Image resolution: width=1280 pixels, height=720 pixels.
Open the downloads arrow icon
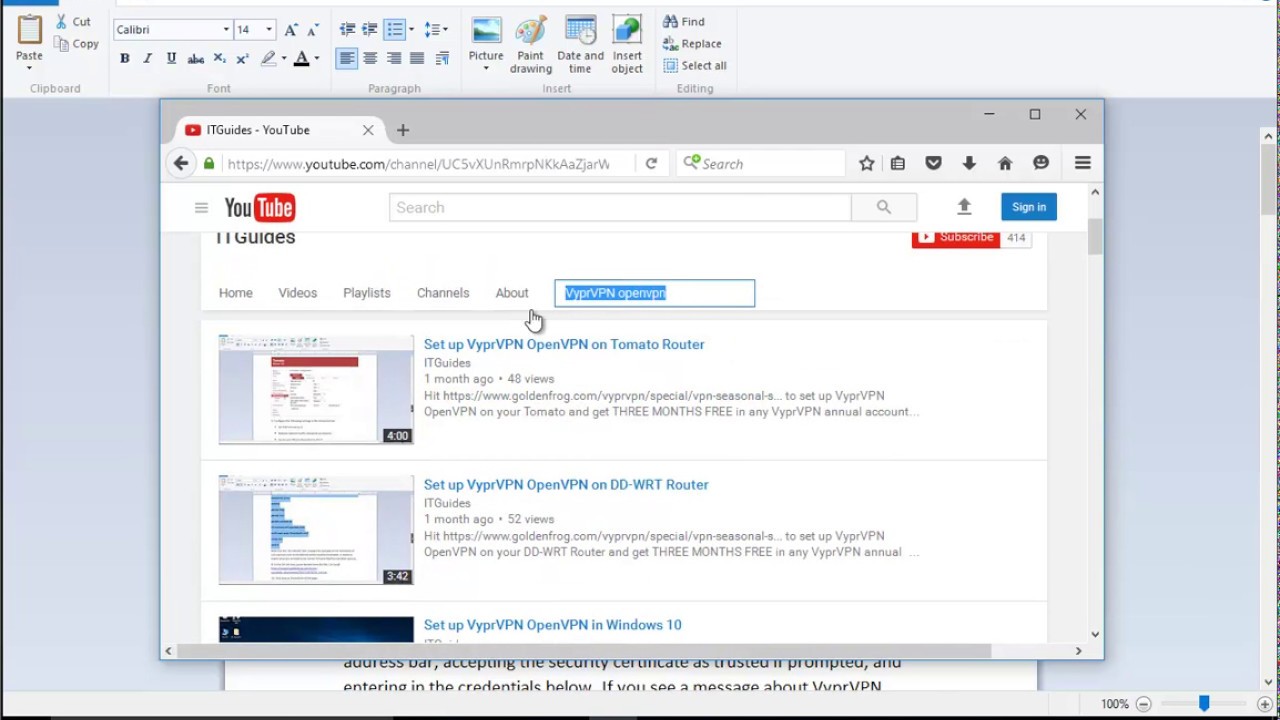[x=969, y=164]
